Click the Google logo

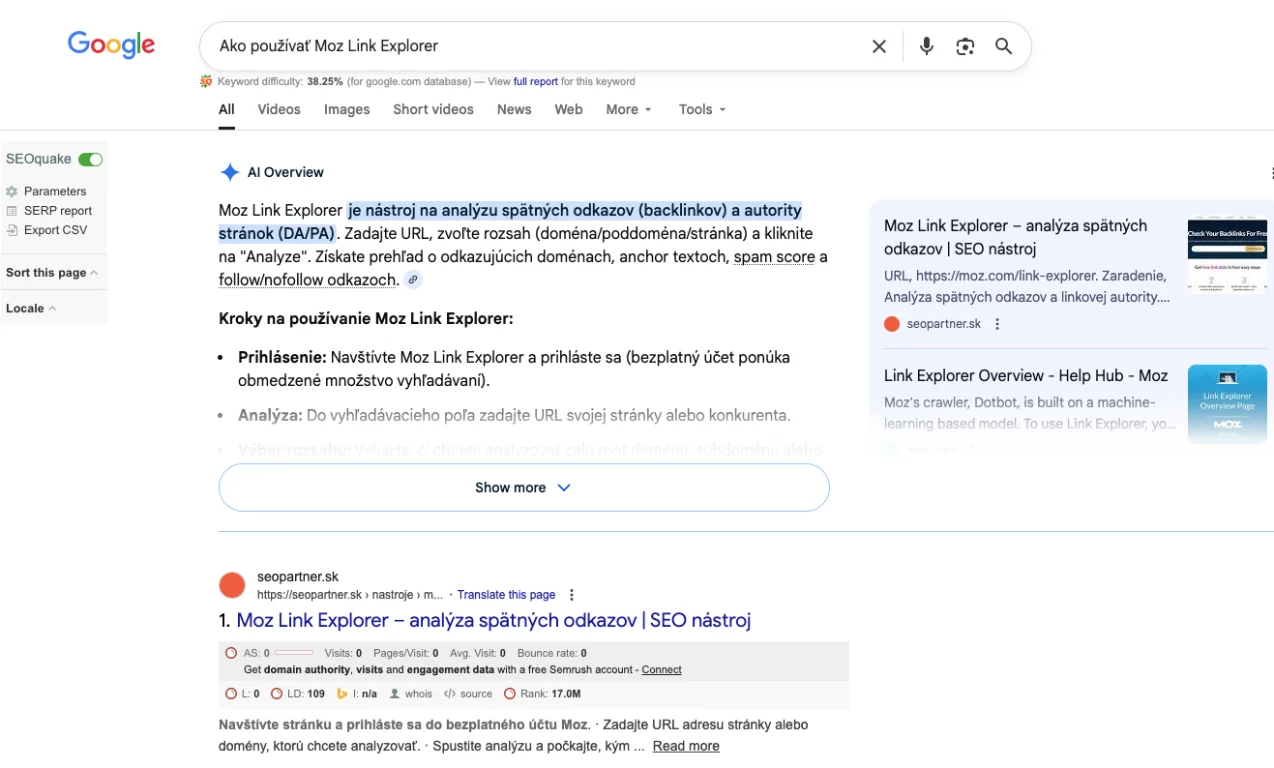[x=111, y=45]
